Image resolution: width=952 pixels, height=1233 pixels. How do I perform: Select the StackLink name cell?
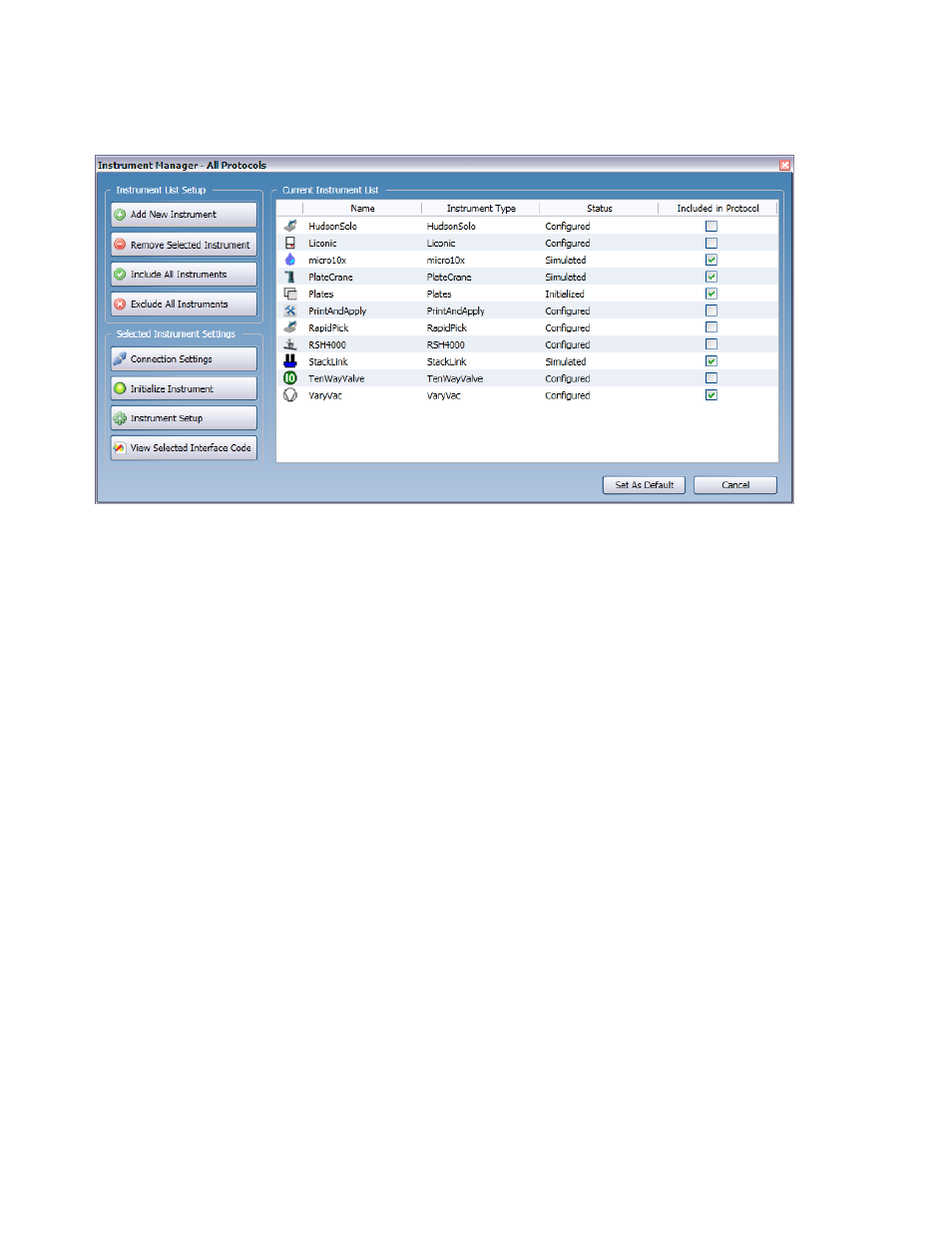pyautogui.click(x=328, y=362)
